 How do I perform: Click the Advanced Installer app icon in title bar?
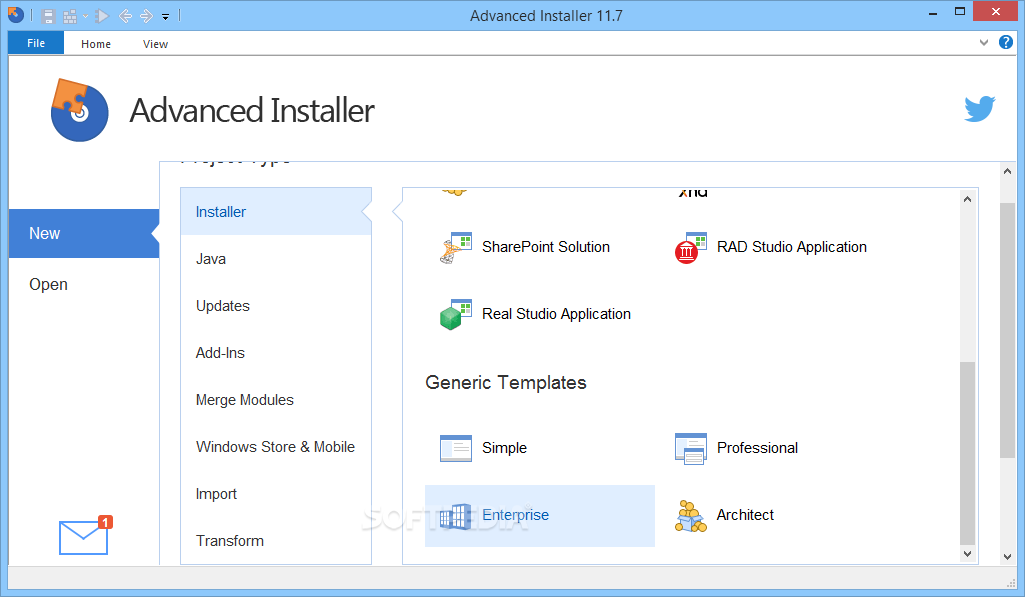click(x=16, y=14)
